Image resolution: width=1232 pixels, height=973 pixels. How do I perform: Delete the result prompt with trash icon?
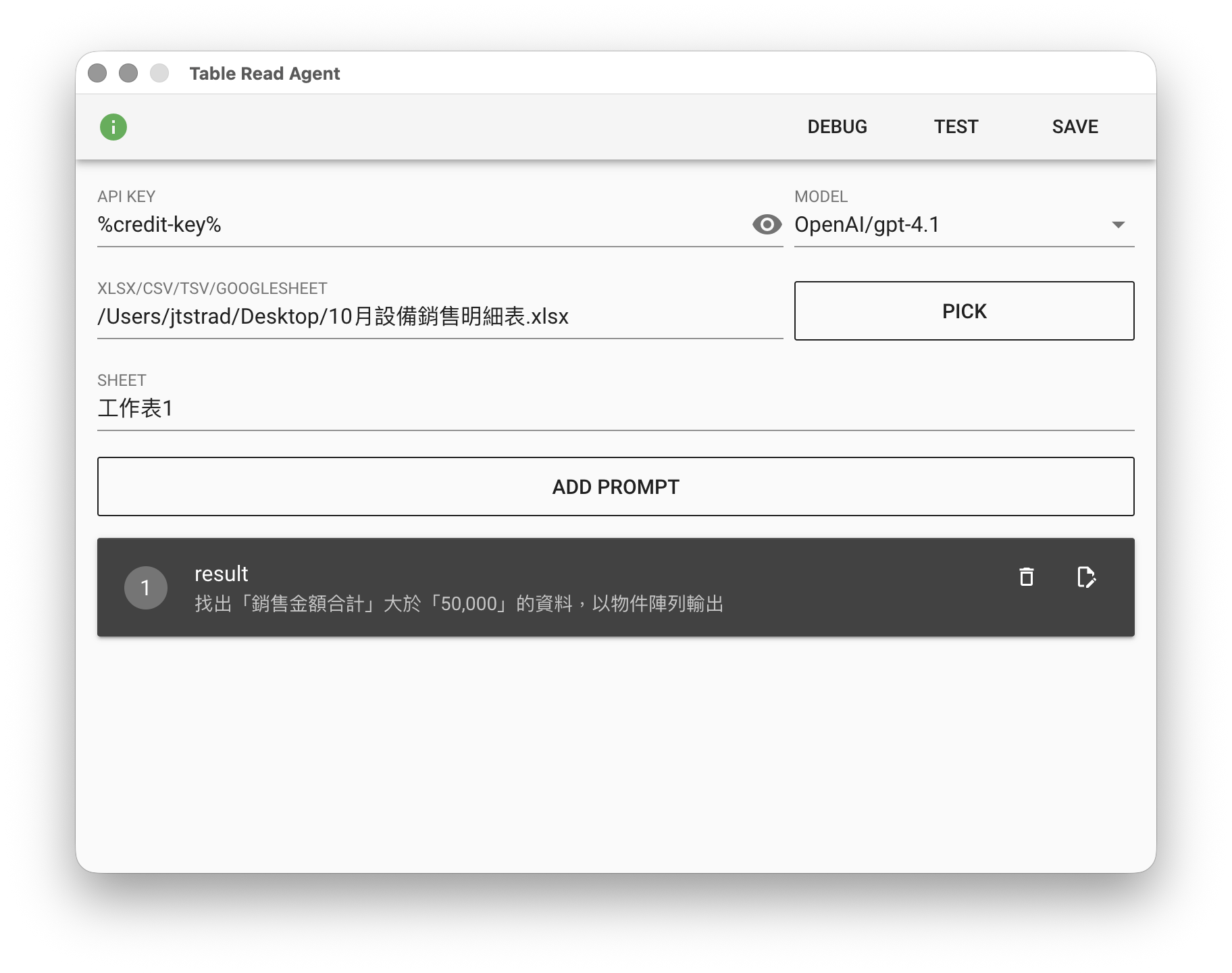1026,577
